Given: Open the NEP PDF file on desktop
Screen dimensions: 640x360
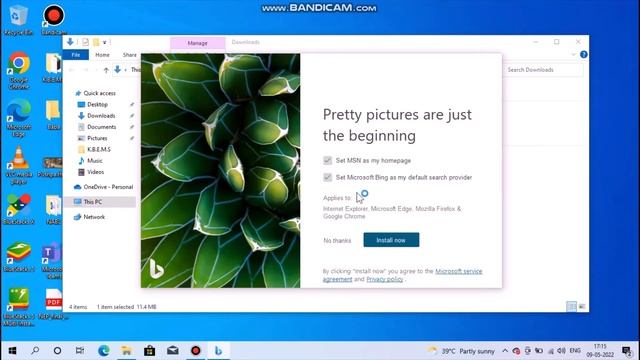Looking at the screenshot, I should (x=54, y=304).
